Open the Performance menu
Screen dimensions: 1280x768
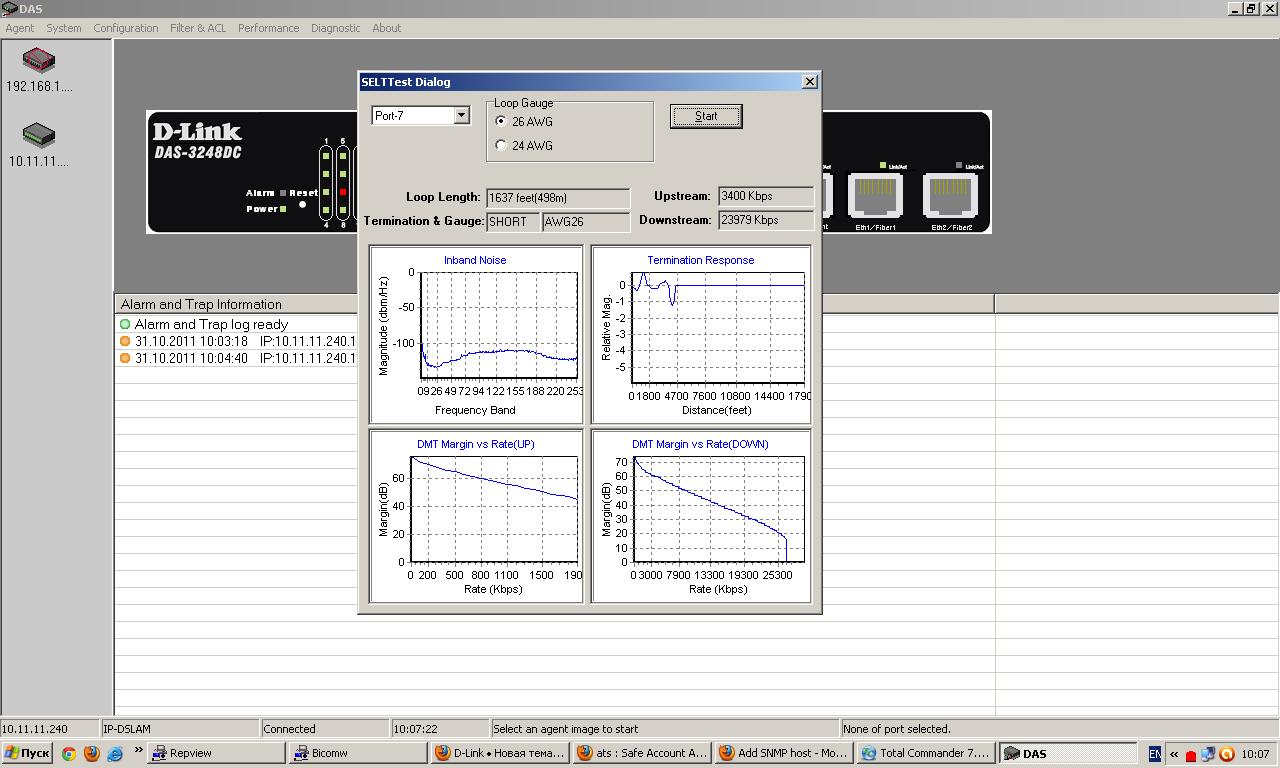coord(268,28)
